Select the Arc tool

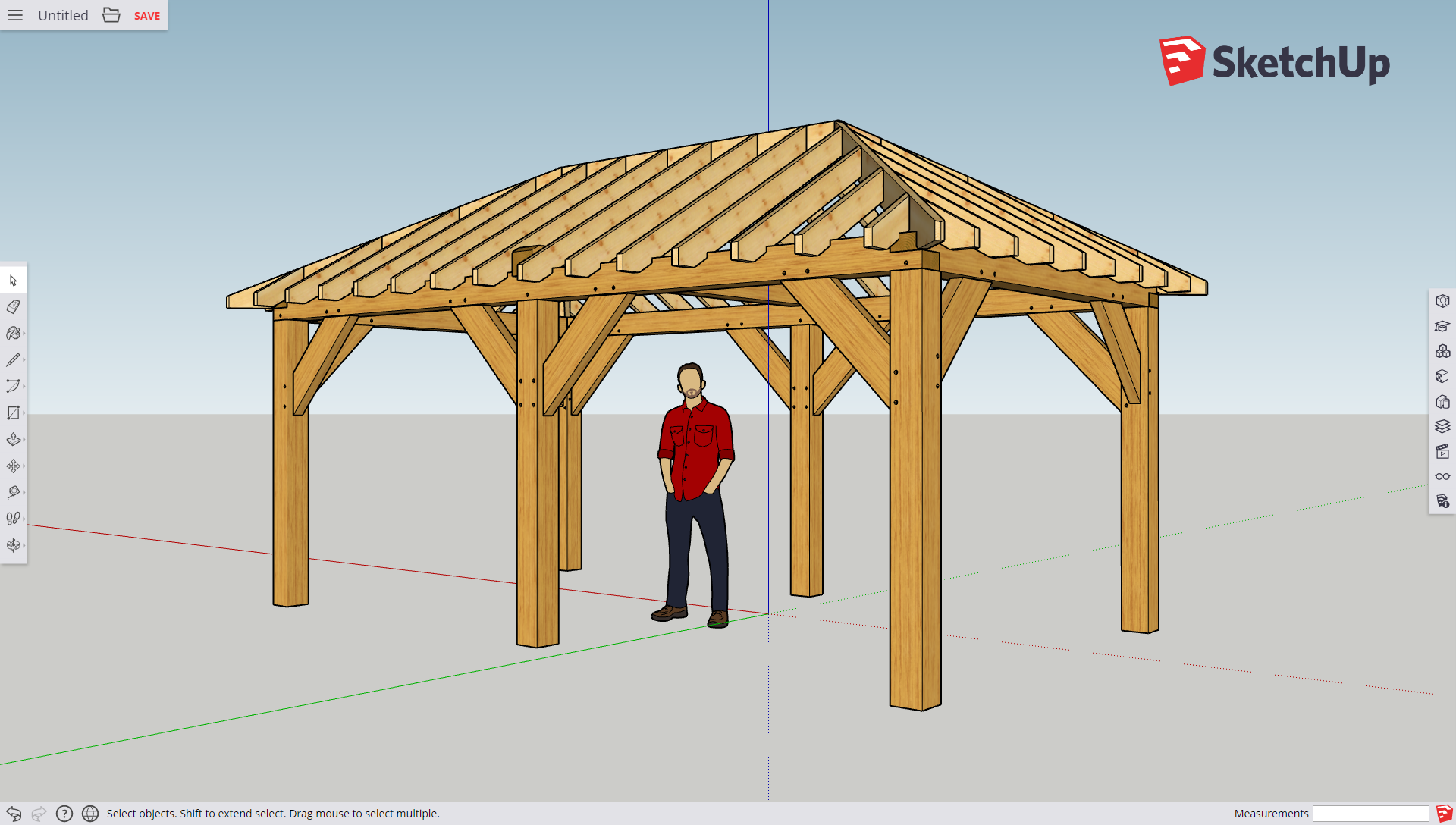coord(13,386)
